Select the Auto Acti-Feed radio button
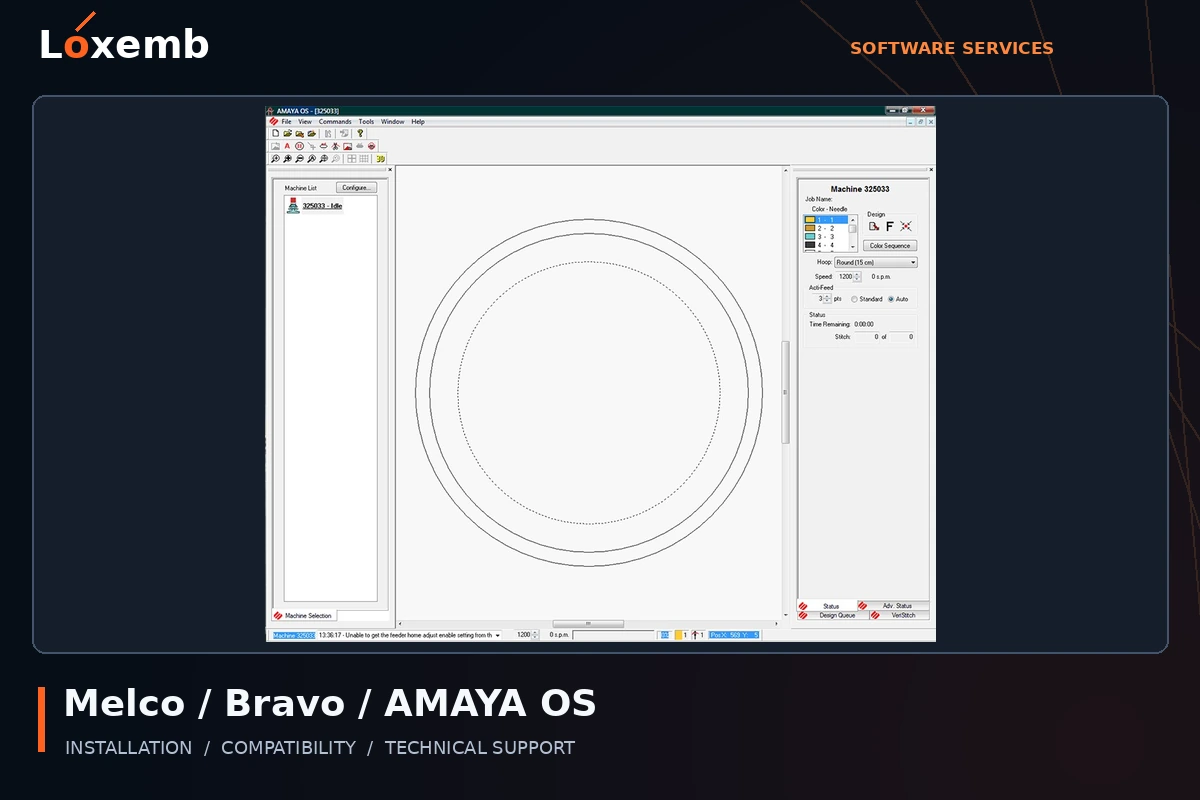This screenshot has height=800, width=1200. [891, 299]
